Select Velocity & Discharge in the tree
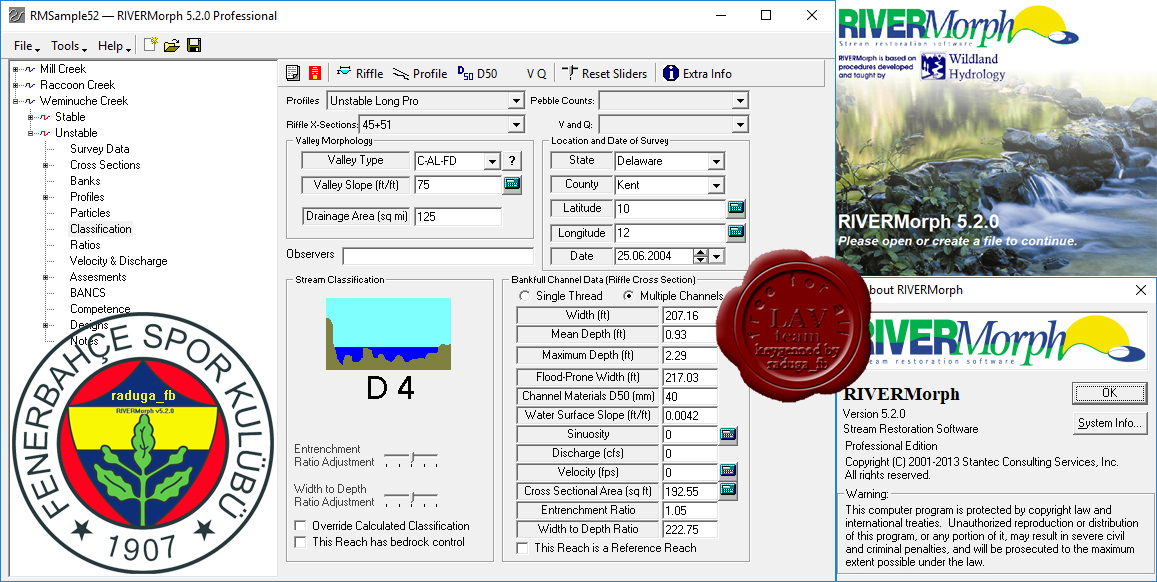This screenshot has width=1157, height=582. [119, 261]
